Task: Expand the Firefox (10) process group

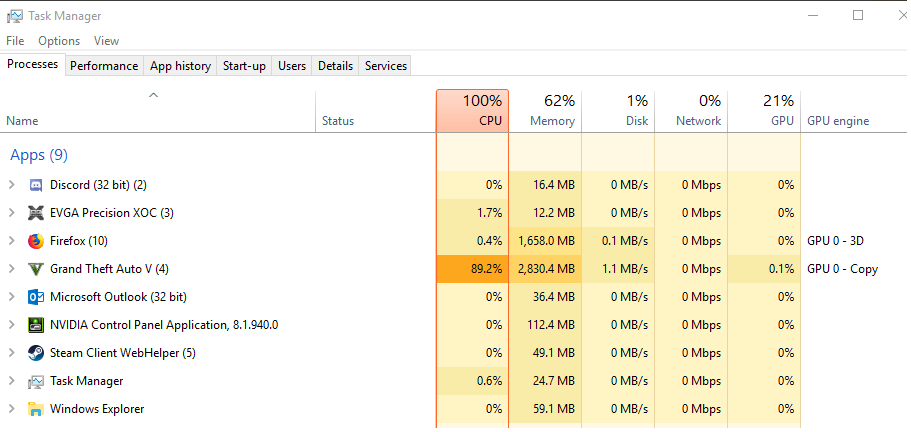Action: click(x=11, y=240)
